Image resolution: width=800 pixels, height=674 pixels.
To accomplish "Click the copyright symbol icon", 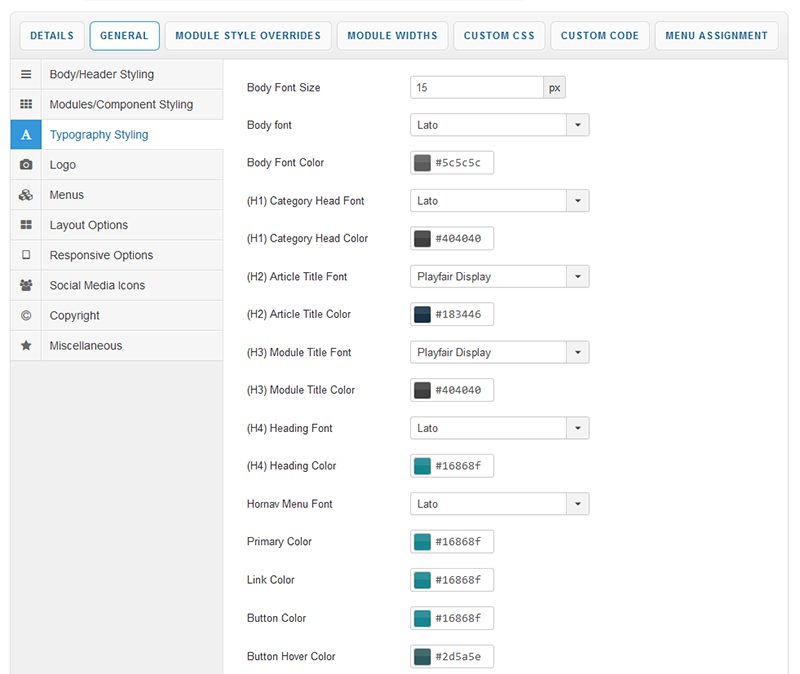I will (26, 315).
